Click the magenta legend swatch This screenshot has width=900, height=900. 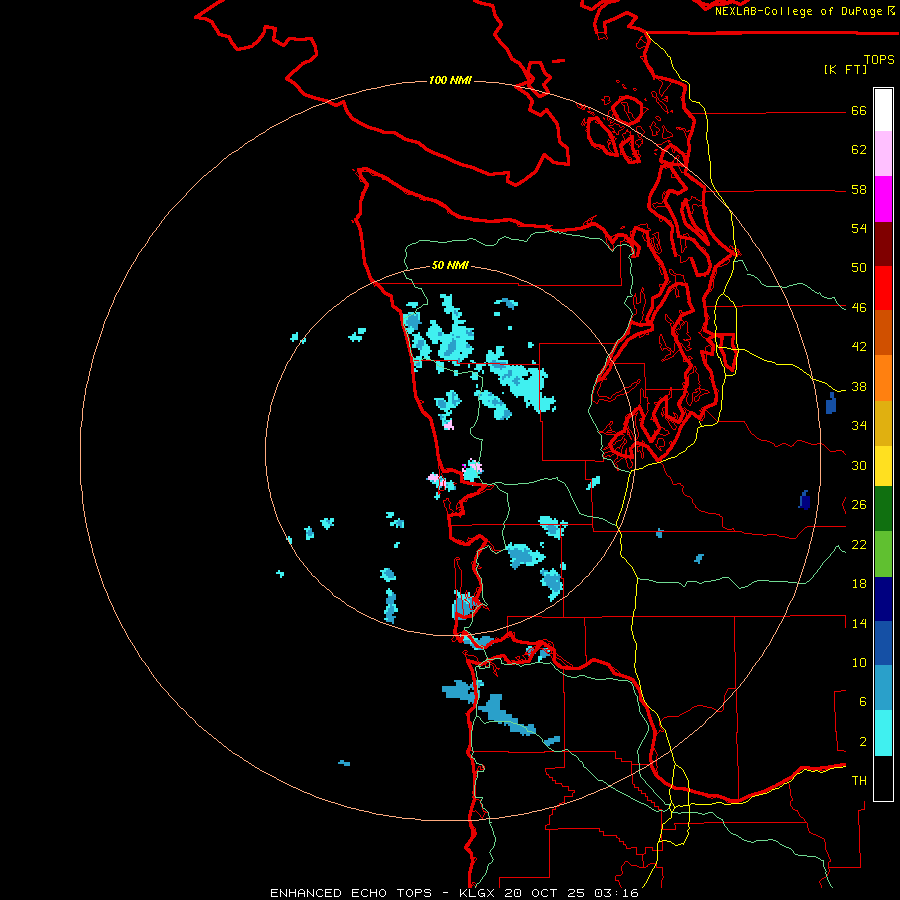pyautogui.click(x=883, y=199)
